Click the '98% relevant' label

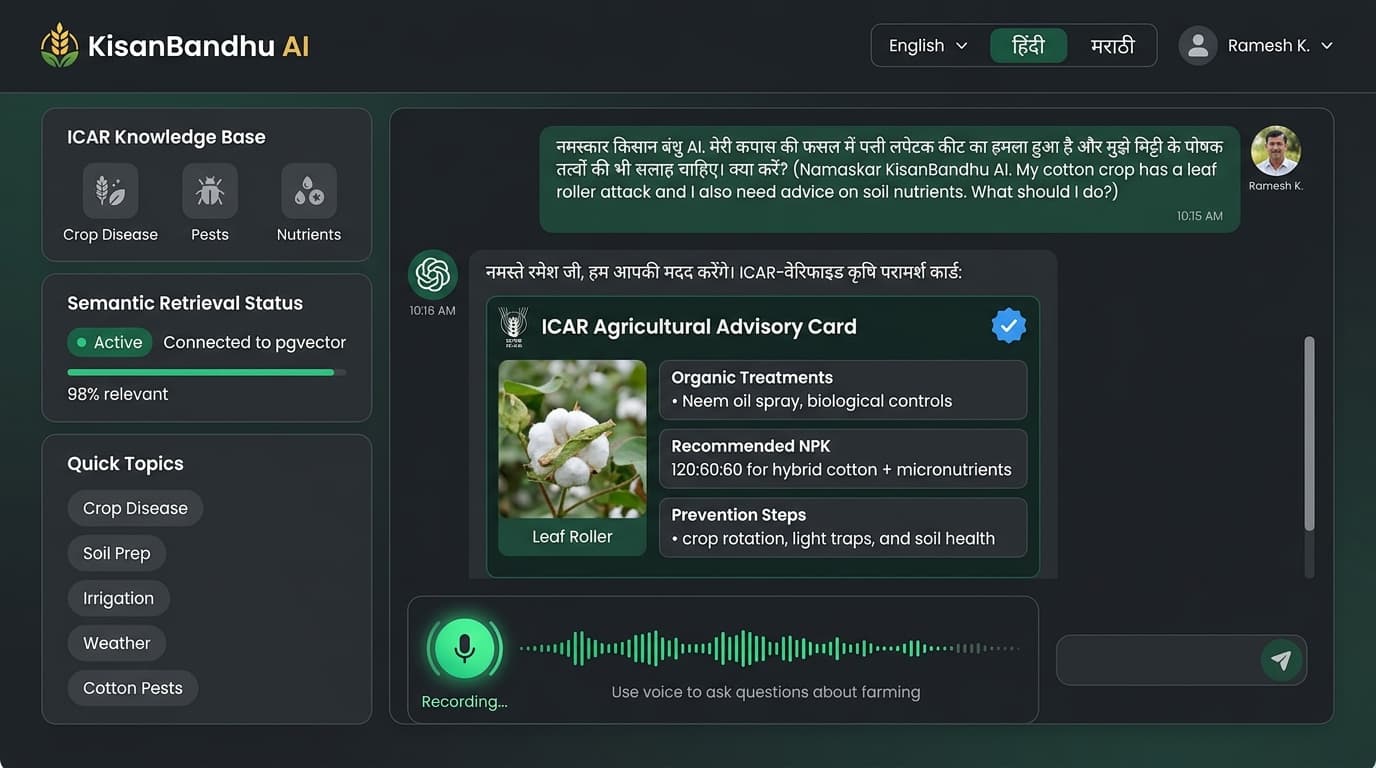coord(117,394)
